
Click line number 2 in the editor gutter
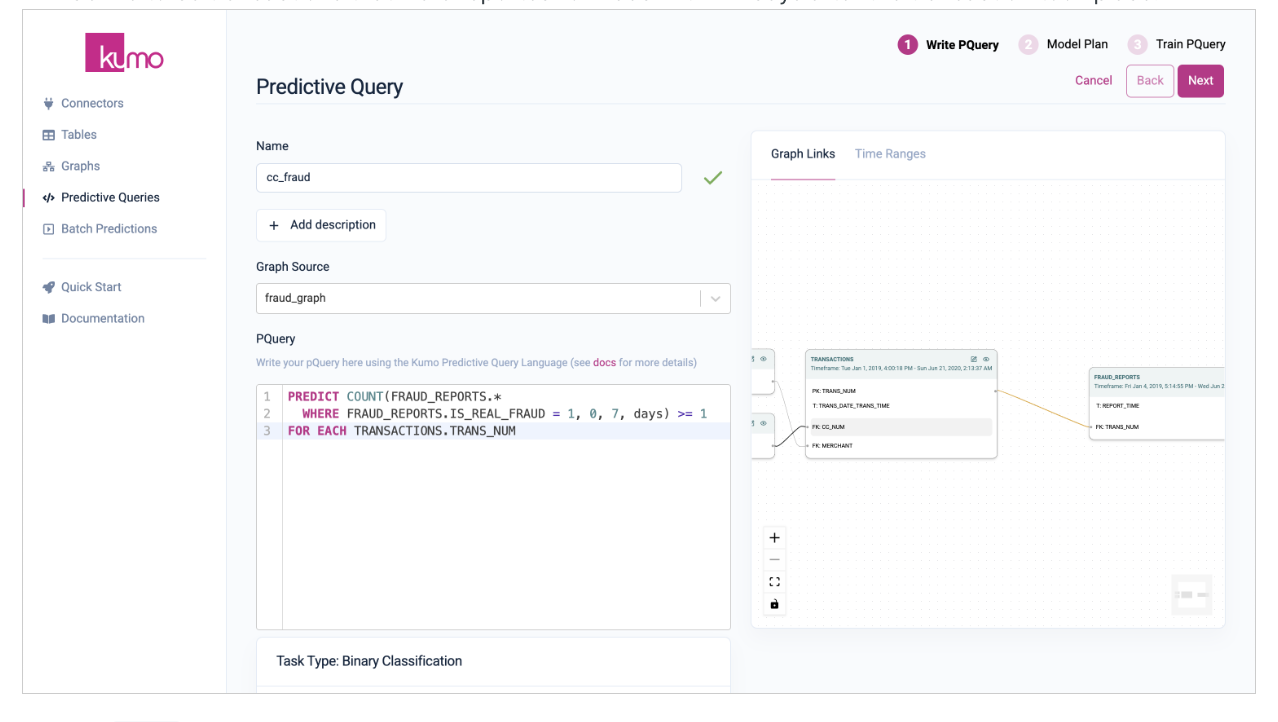267,413
